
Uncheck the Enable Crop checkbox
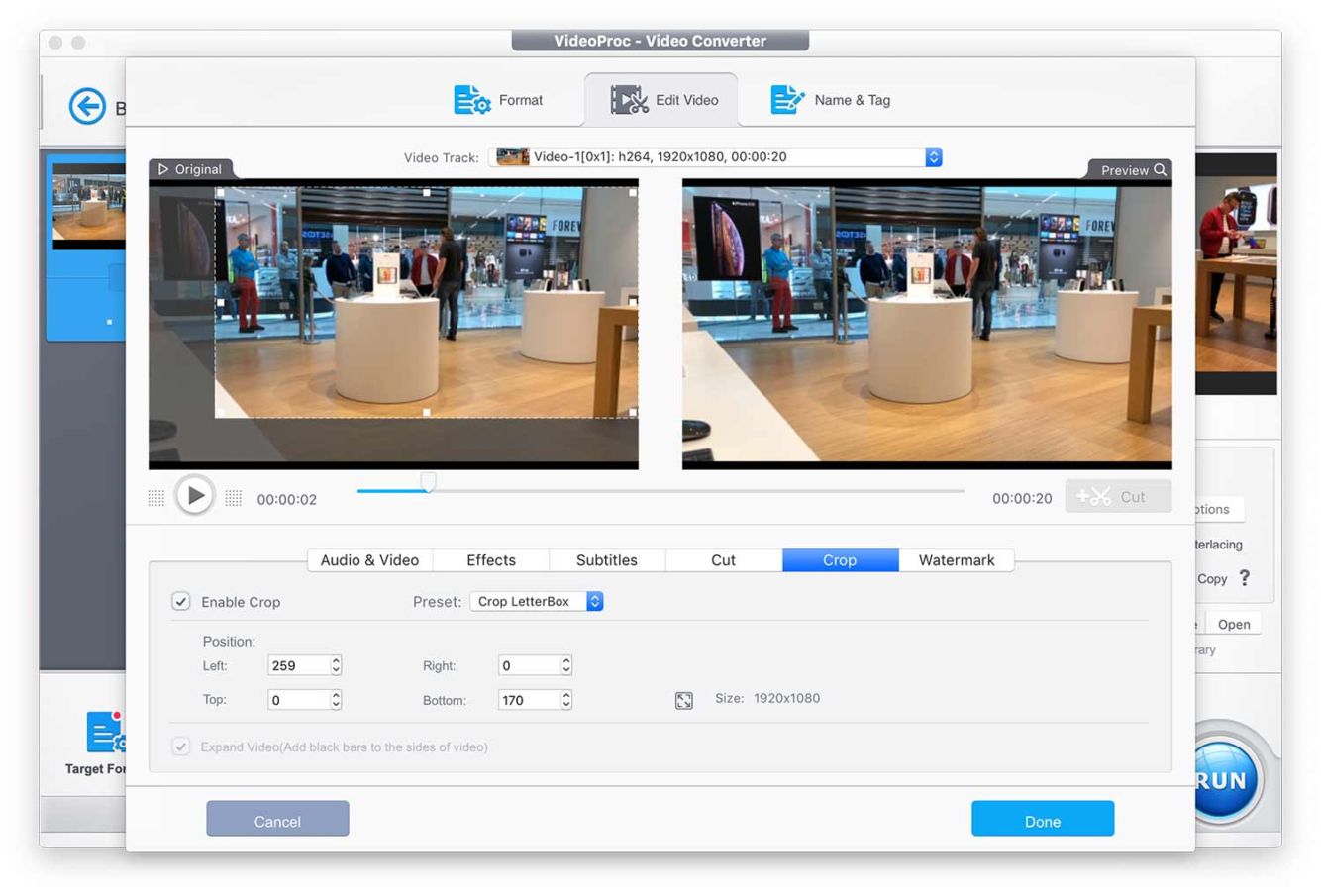tap(181, 602)
